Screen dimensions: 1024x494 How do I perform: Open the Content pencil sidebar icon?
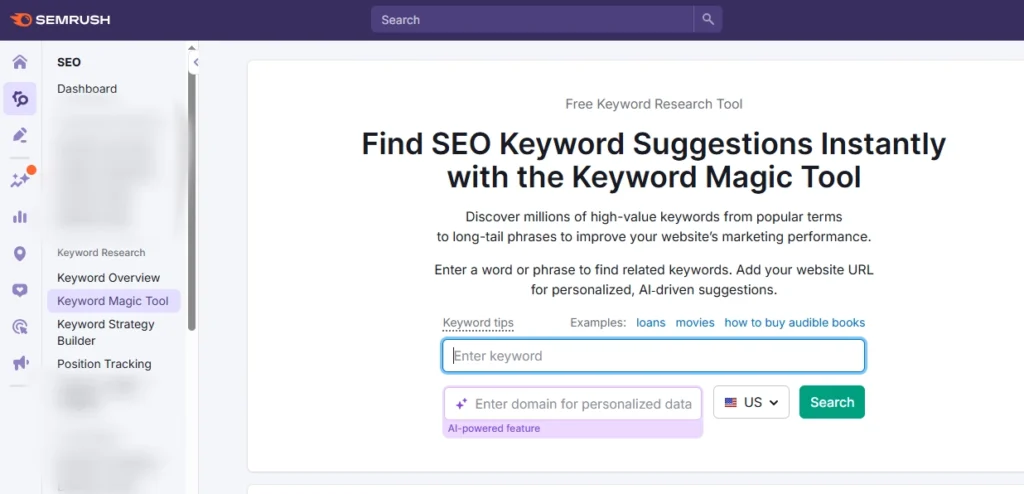click(20, 135)
